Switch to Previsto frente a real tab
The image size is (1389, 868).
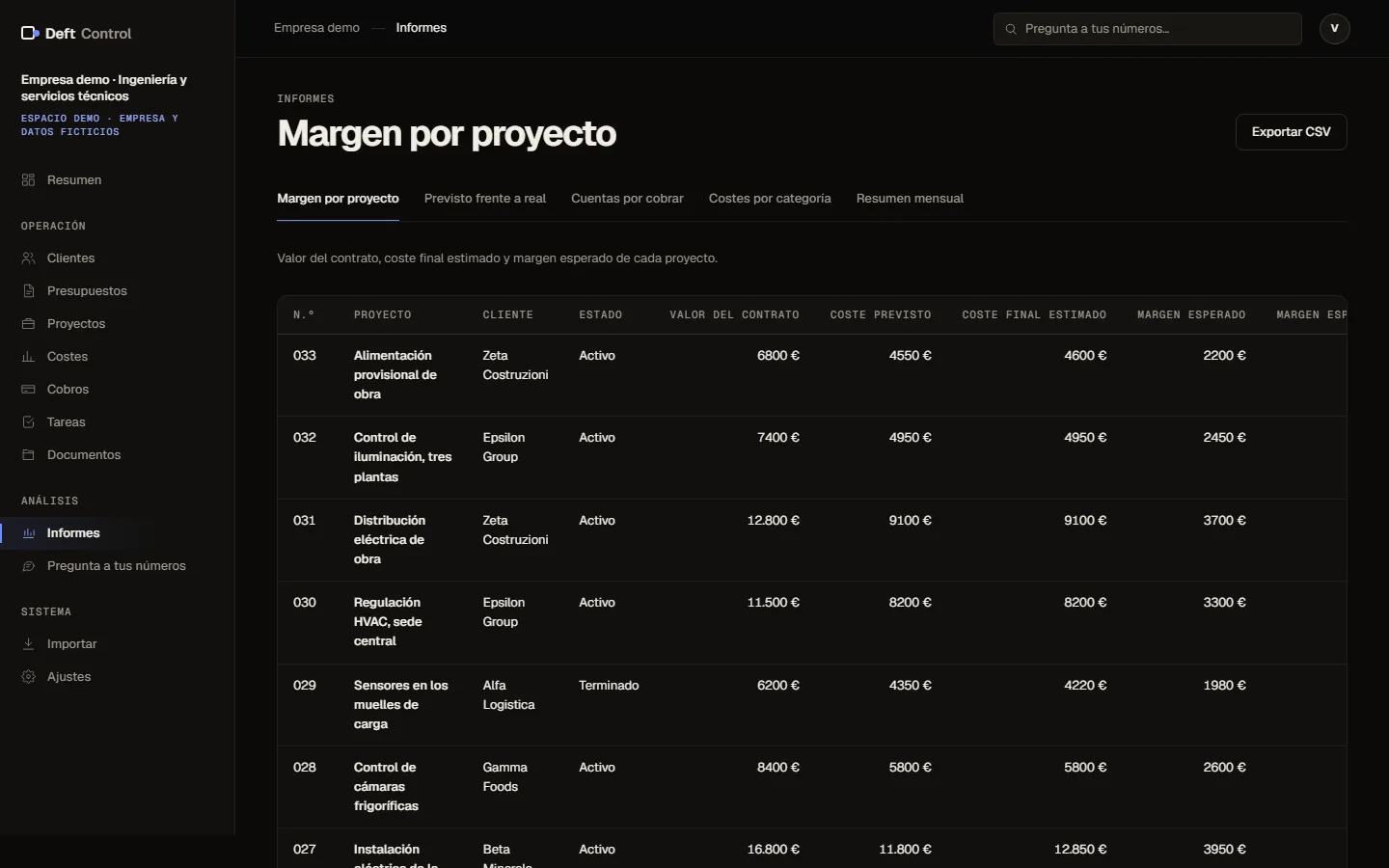[485, 199]
